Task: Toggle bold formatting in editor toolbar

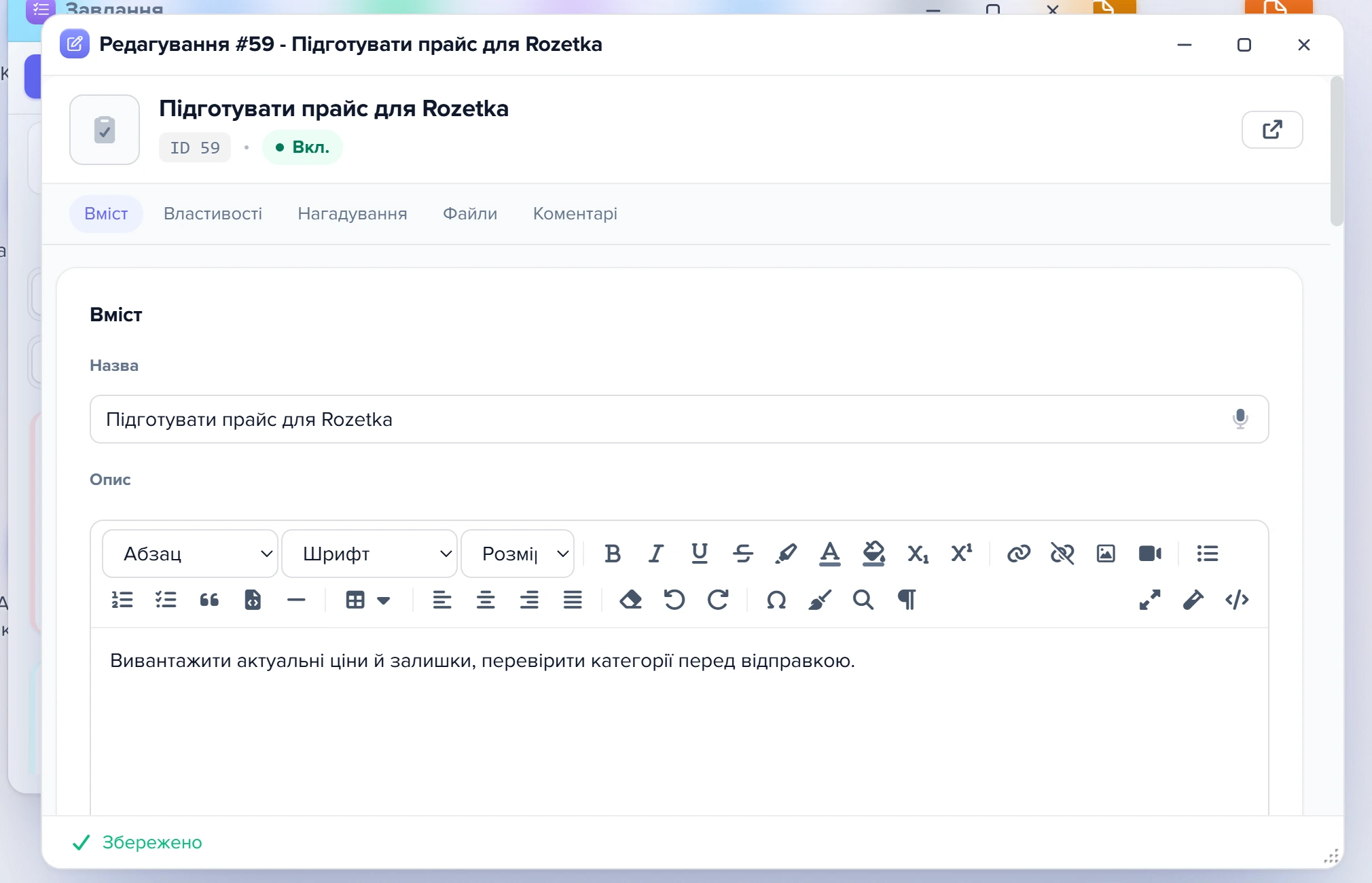Action: pyautogui.click(x=613, y=554)
